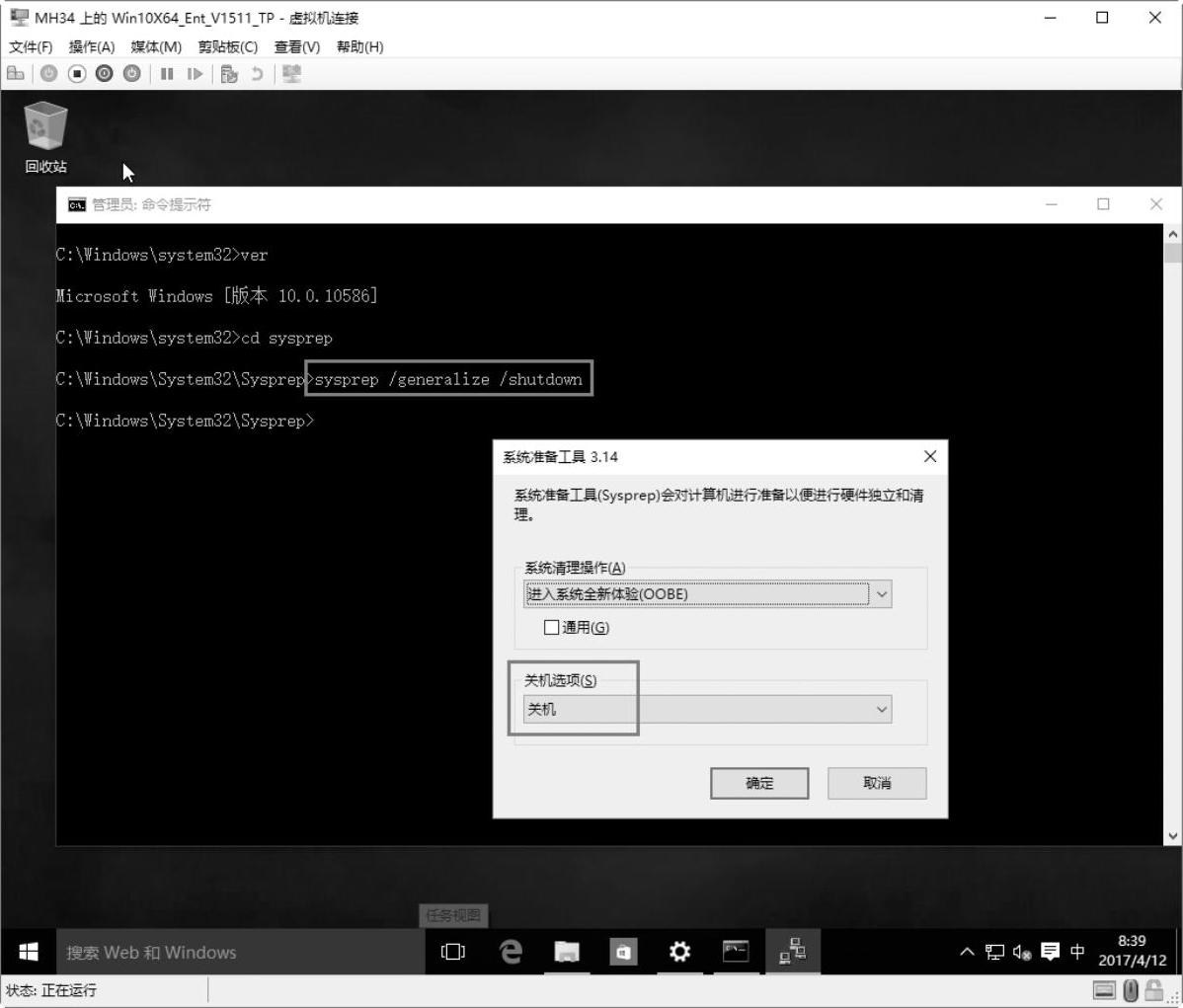Image resolution: width=1183 pixels, height=1008 pixels.
Task: Open the 文件(F) menu
Action: pyautogui.click(x=31, y=46)
